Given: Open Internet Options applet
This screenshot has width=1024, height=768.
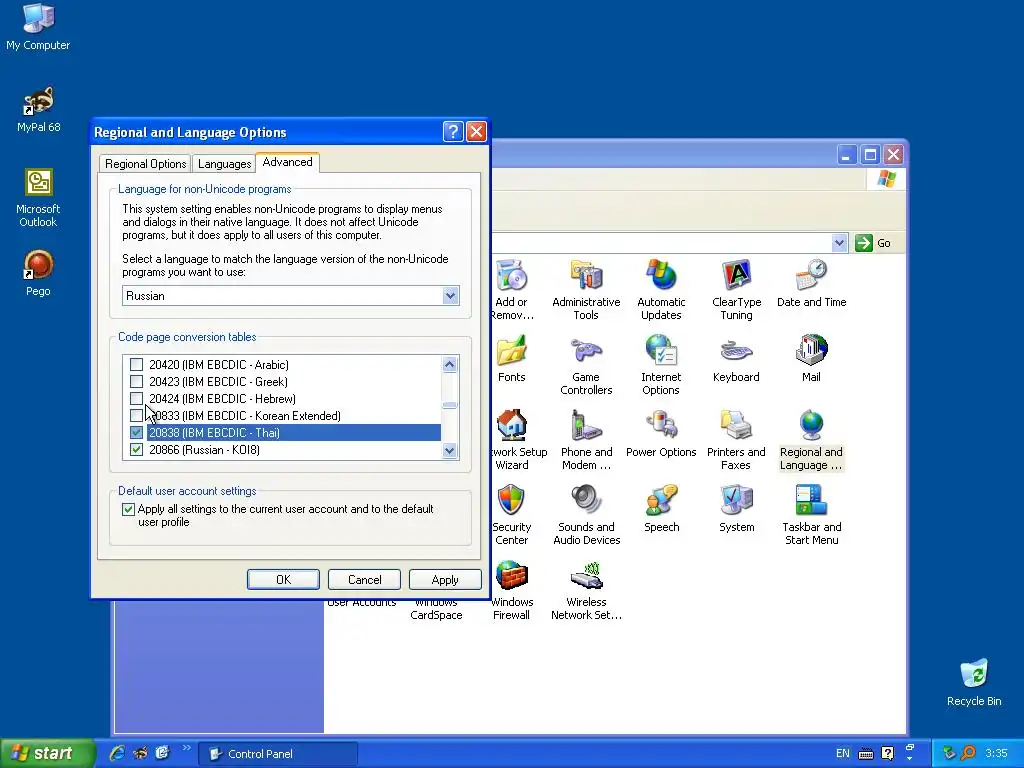Looking at the screenshot, I should pos(661,365).
